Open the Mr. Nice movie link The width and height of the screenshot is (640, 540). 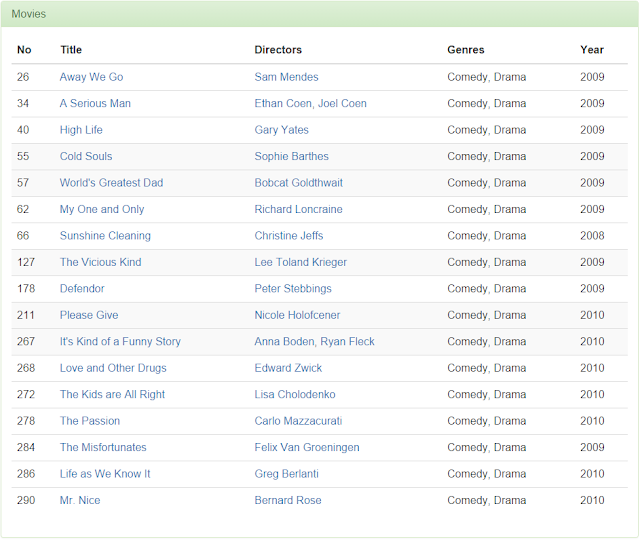point(80,500)
